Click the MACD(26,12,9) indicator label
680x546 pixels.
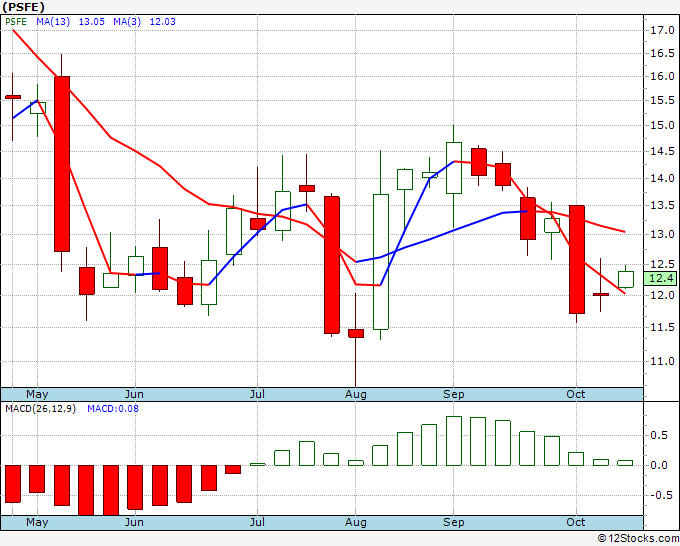tap(40, 409)
